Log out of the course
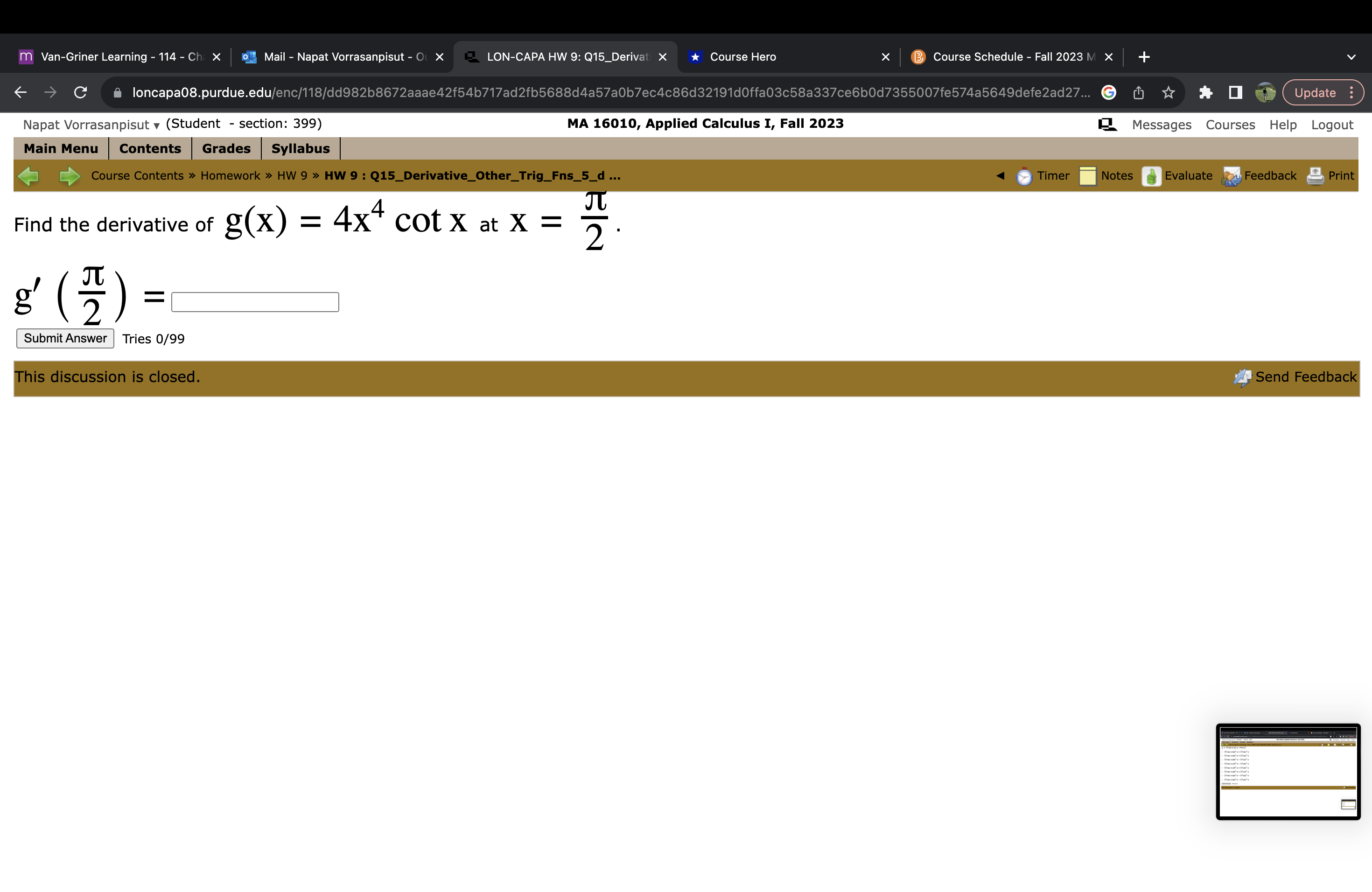The width and height of the screenshot is (1372, 892). coord(1332,125)
